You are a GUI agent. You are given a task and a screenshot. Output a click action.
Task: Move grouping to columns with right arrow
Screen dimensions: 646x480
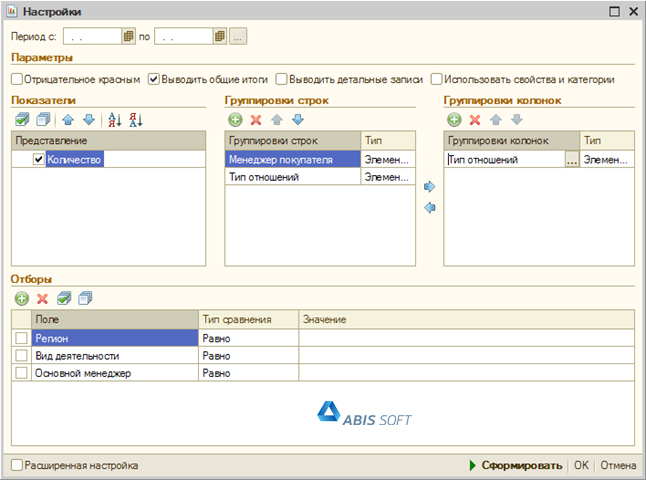click(x=429, y=187)
